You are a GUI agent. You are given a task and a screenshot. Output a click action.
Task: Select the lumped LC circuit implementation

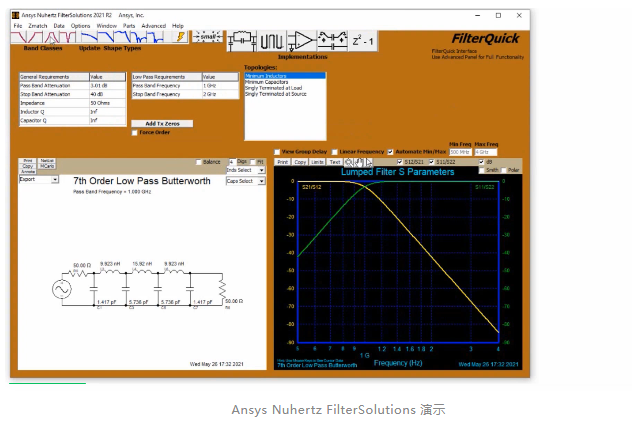point(242,41)
